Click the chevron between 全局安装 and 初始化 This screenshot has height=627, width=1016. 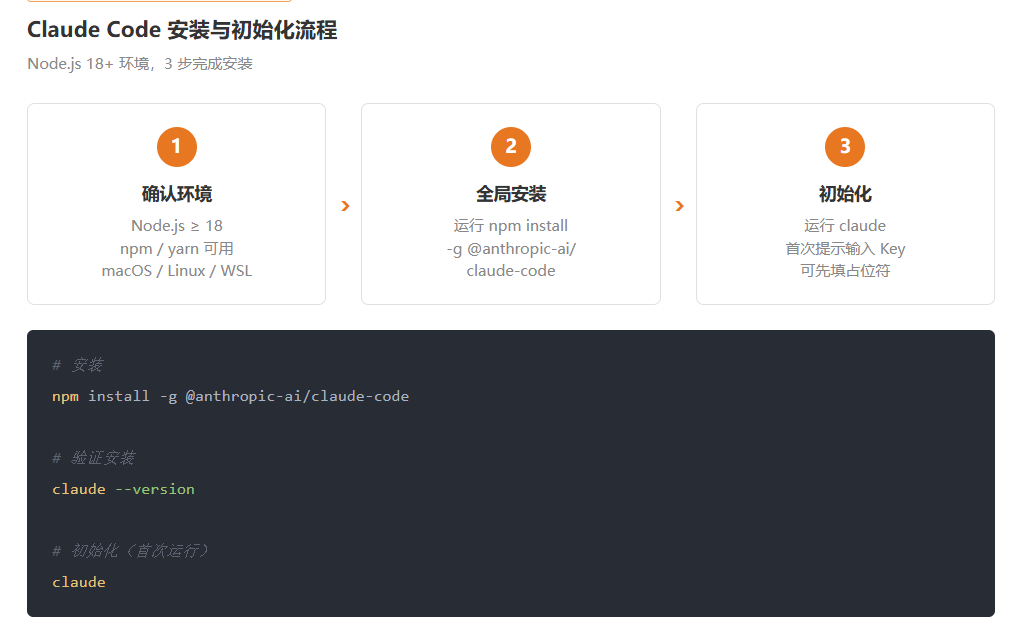coord(679,206)
